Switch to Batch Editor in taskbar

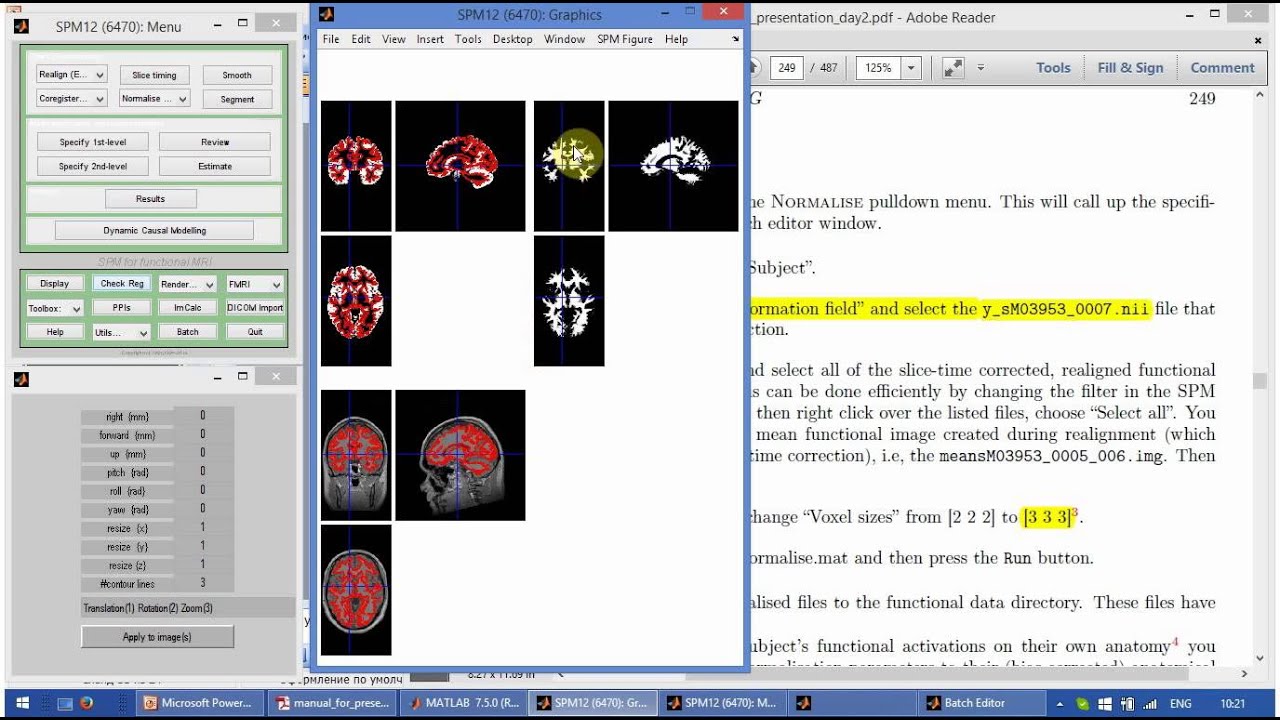tap(984, 703)
